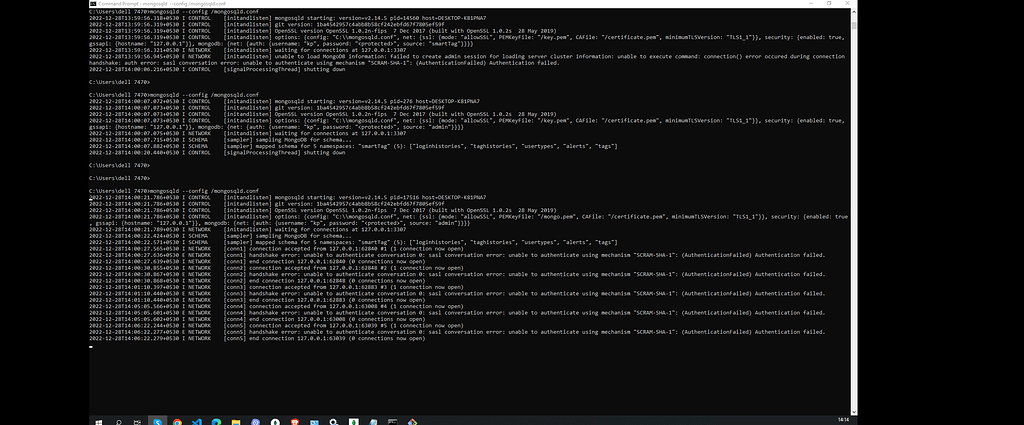
Task: Open Command Prompt title bar system menu icon
Action: click(92, 3)
